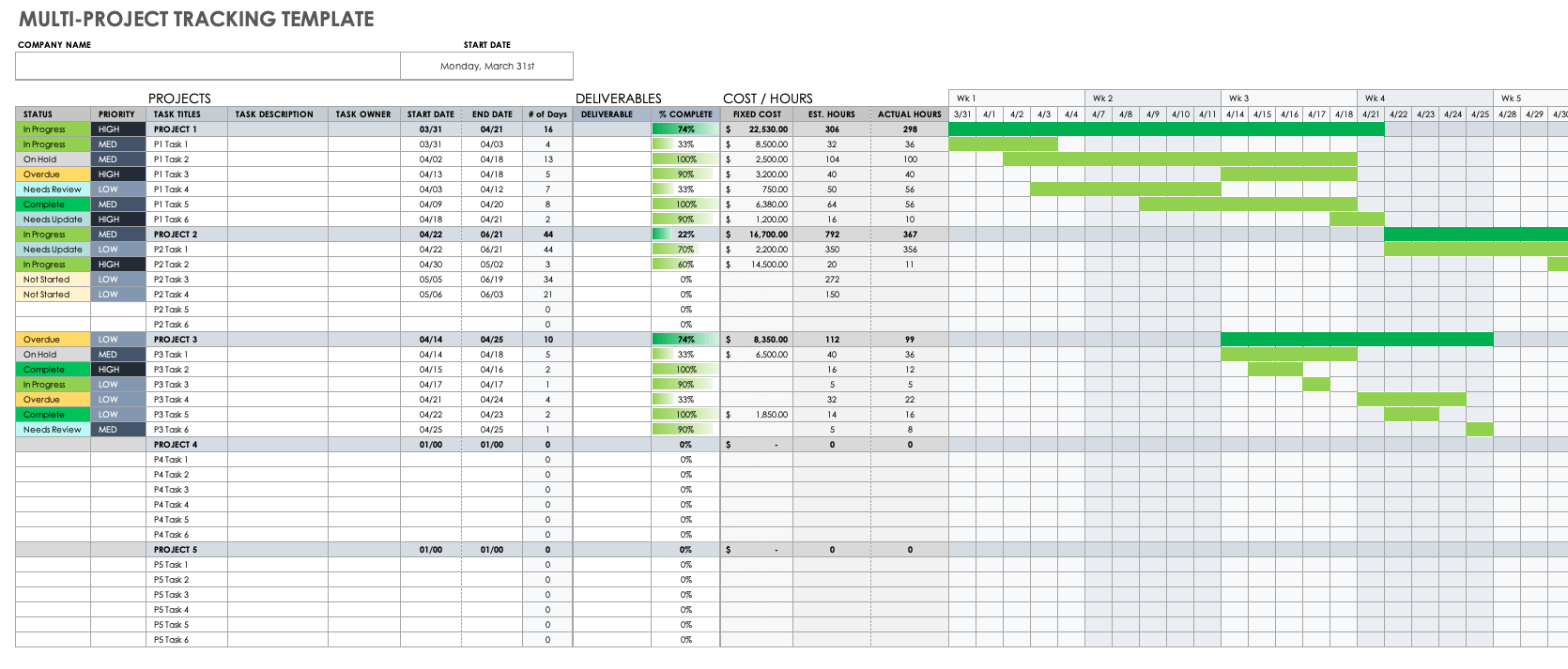Click the 60% complete bar for P2 Task 2
Screen dimensions: 1568x669
pos(685,265)
